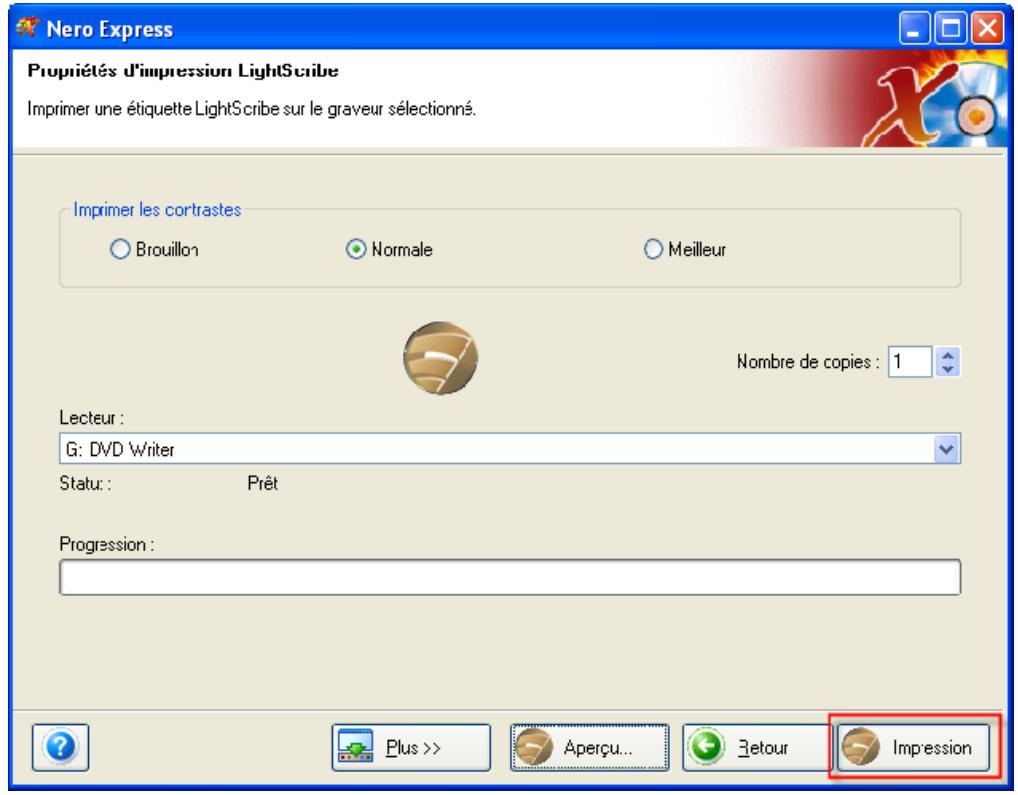1018x795 pixels.
Task: Open the Aperçu... preview
Action: coord(590,748)
